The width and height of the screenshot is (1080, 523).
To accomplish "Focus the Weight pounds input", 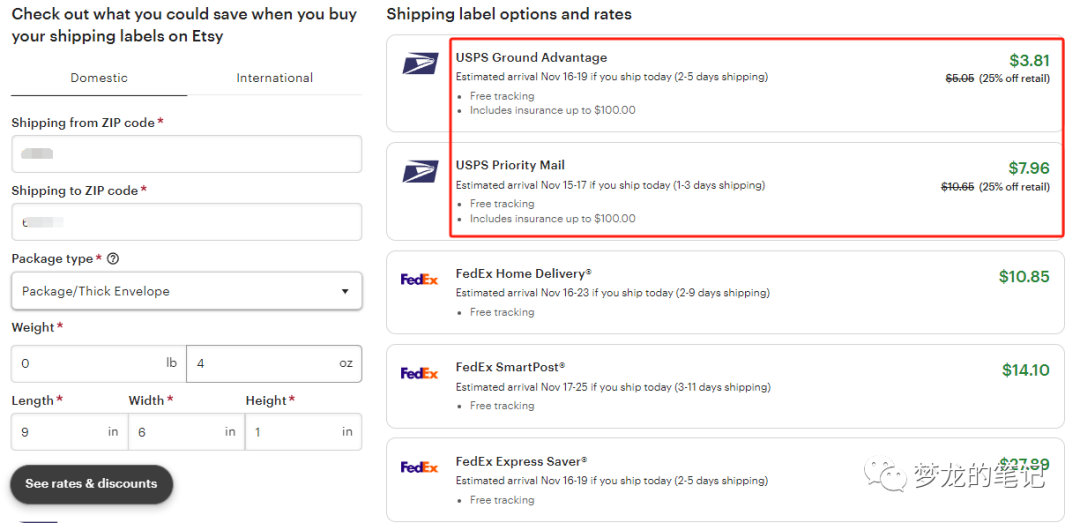I will 90,364.
